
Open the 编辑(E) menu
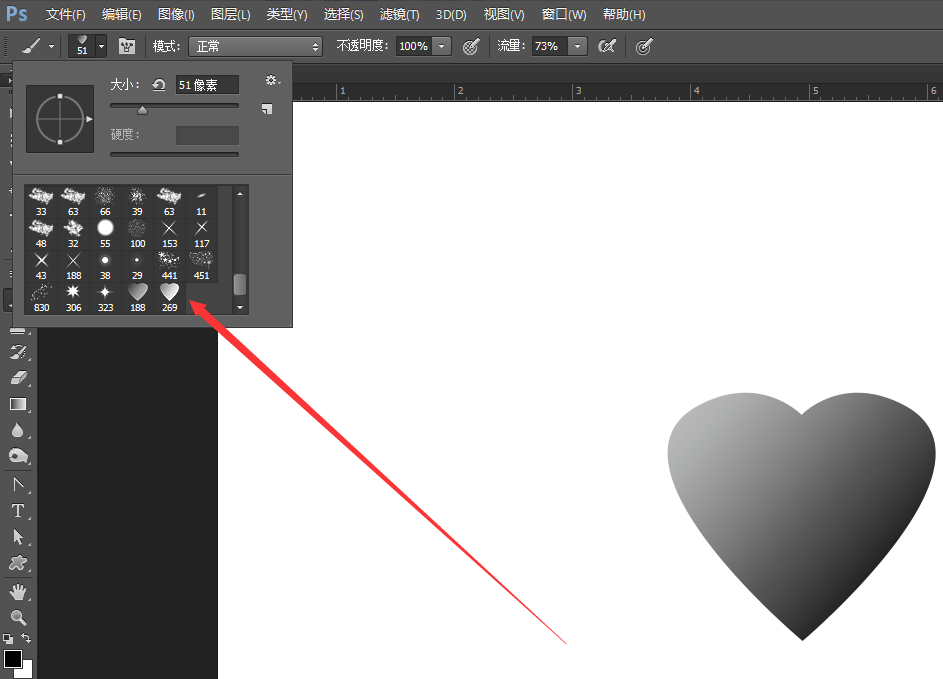(x=121, y=14)
